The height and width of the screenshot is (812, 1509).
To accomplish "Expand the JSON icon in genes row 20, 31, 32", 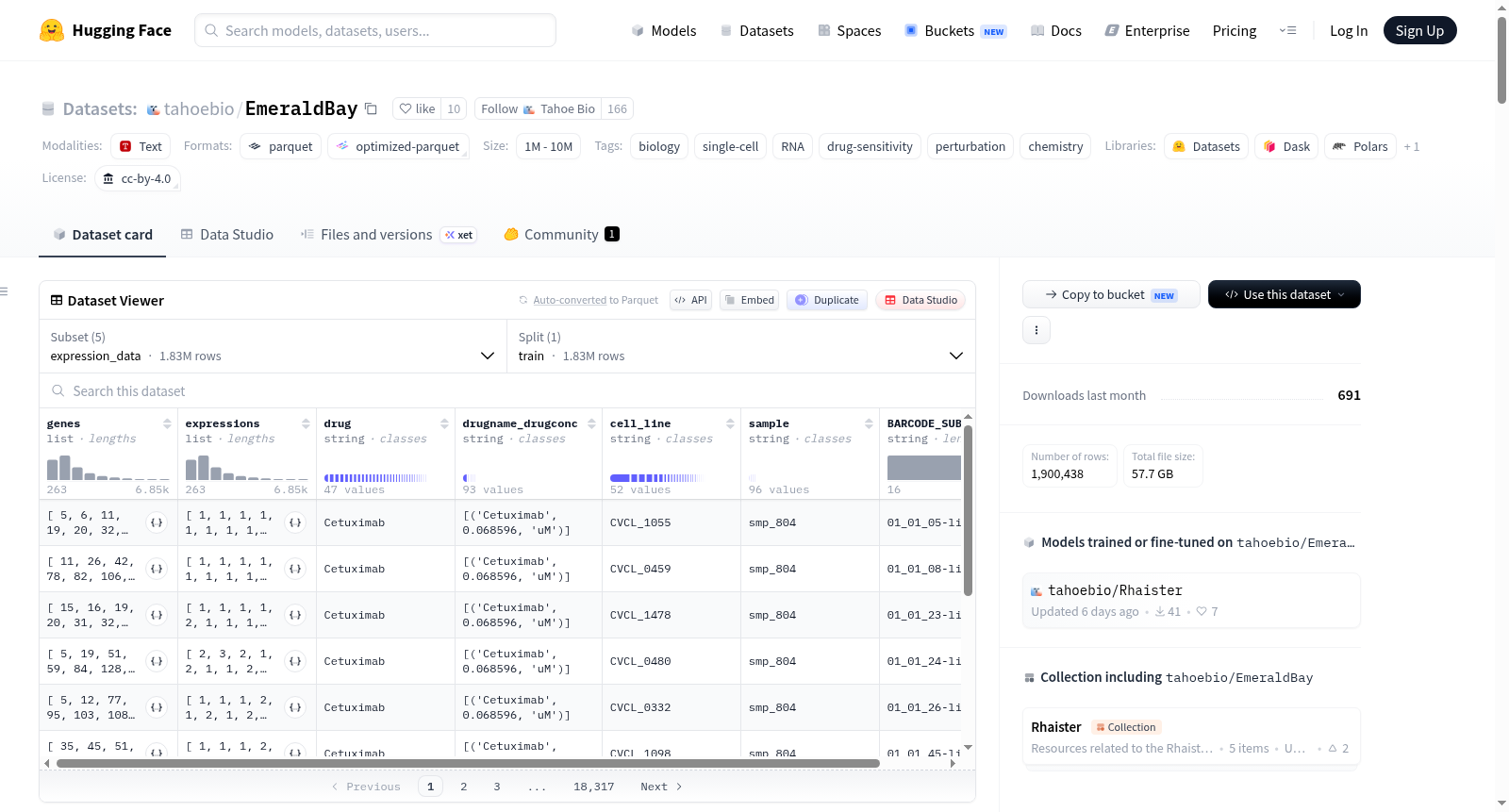I will [157, 615].
